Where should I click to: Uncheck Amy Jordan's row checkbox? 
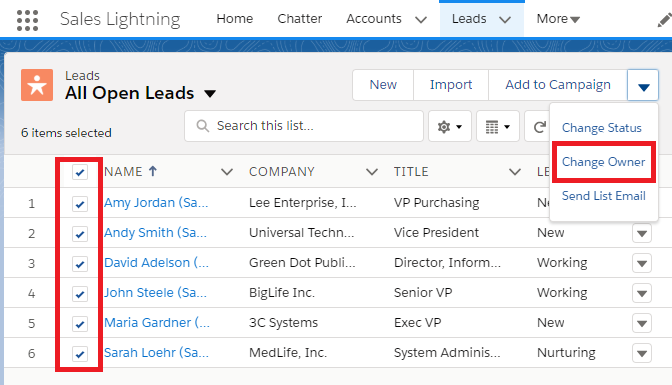coord(80,204)
